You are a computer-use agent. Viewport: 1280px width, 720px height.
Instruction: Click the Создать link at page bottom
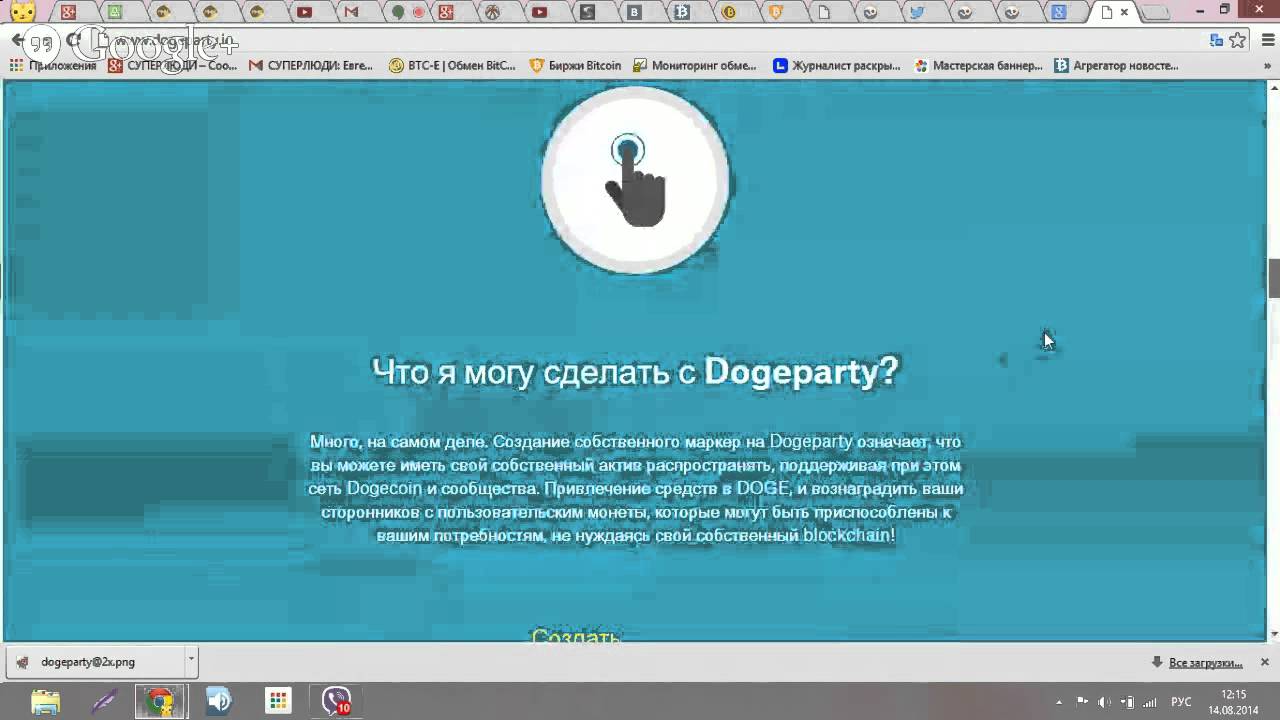576,635
